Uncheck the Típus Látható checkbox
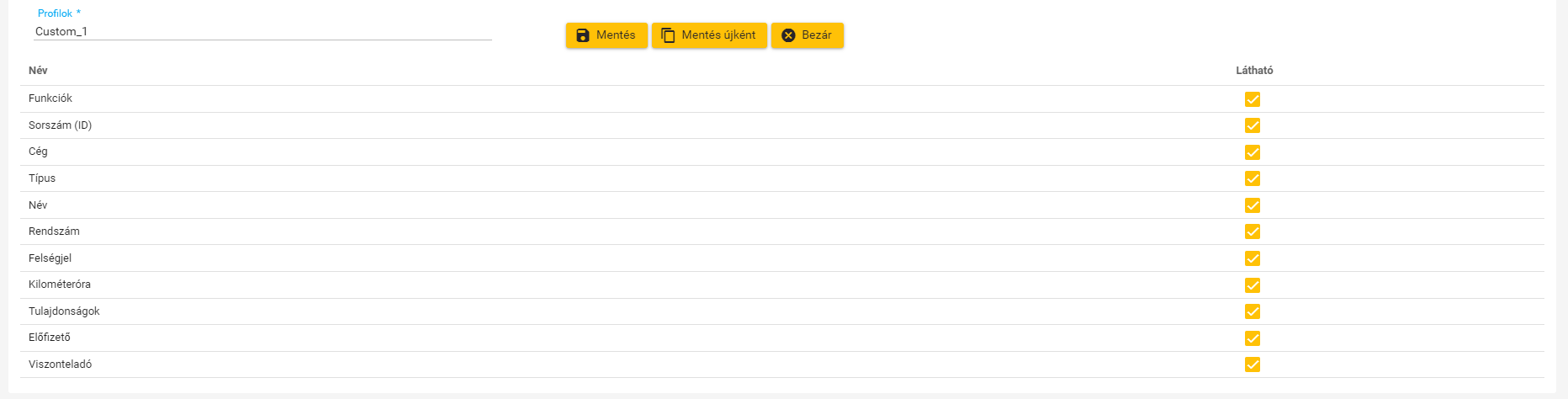Viewport: 1568px width, 399px height. tap(1253, 178)
